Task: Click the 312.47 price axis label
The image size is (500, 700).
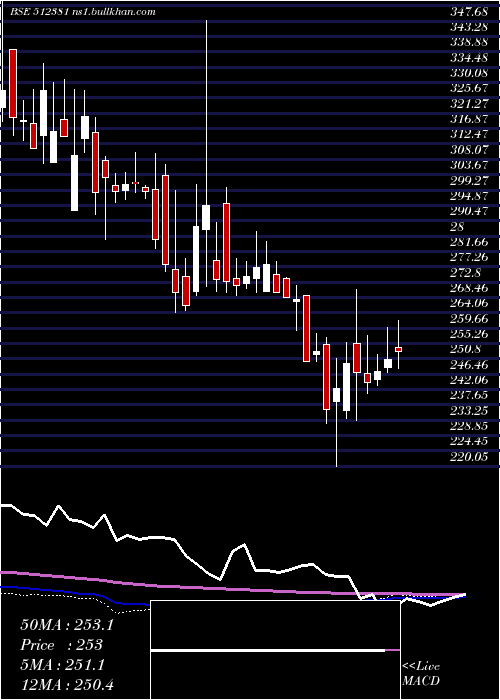Action: (468, 134)
